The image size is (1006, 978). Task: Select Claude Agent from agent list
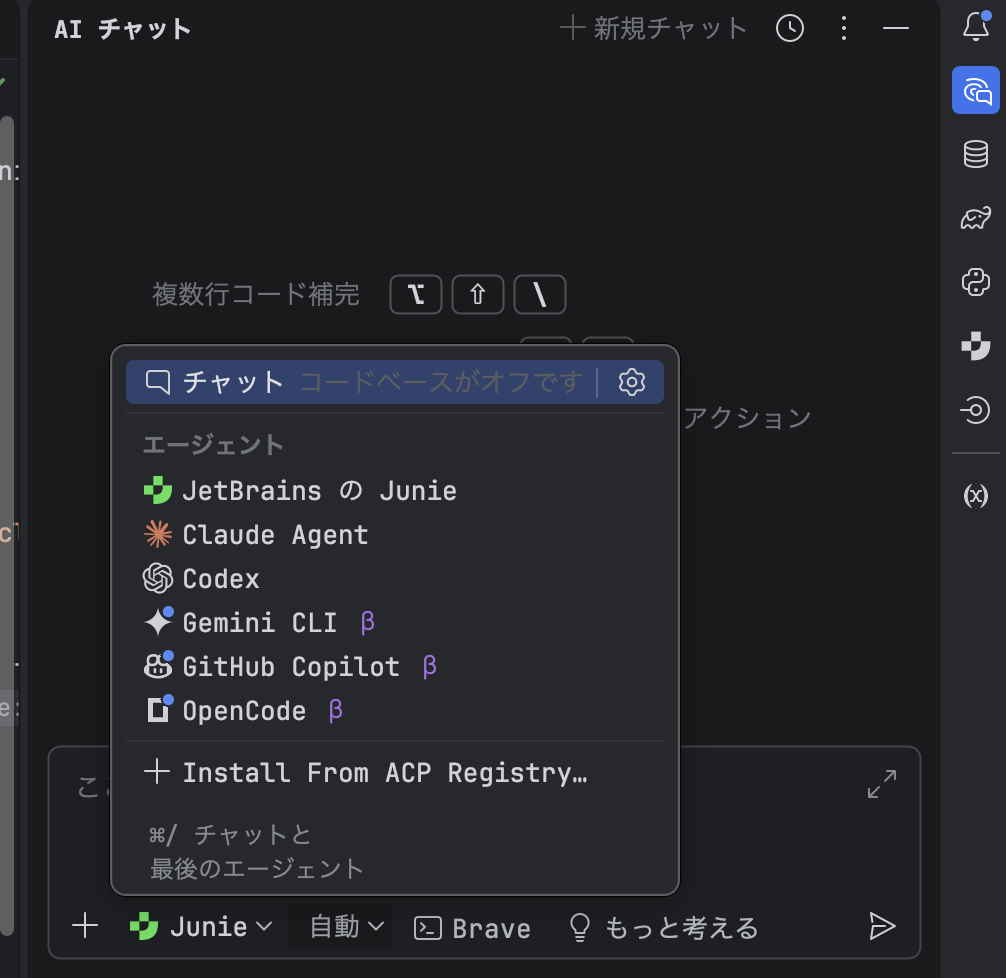click(275, 535)
